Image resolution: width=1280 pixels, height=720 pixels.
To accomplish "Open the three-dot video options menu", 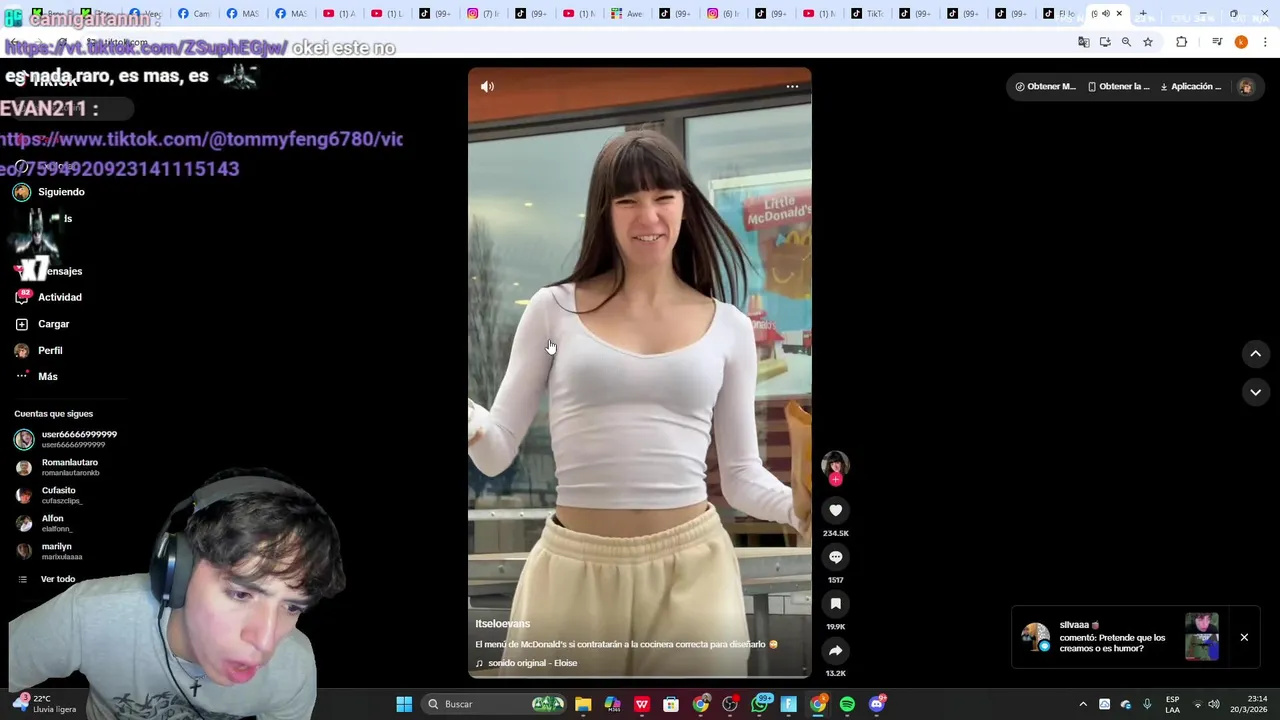I will [x=792, y=87].
